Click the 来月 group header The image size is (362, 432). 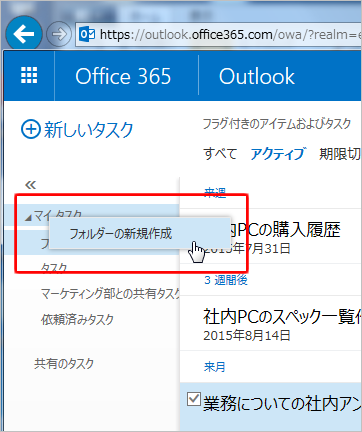(x=215, y=367)
